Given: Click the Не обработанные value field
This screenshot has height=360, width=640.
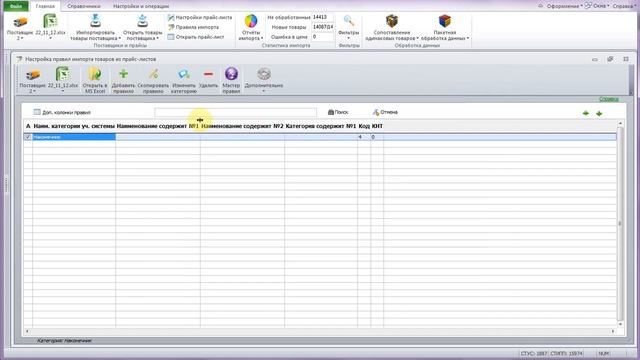Looking at the screenshot, I should pyautogui.click(x=322, y=18).
